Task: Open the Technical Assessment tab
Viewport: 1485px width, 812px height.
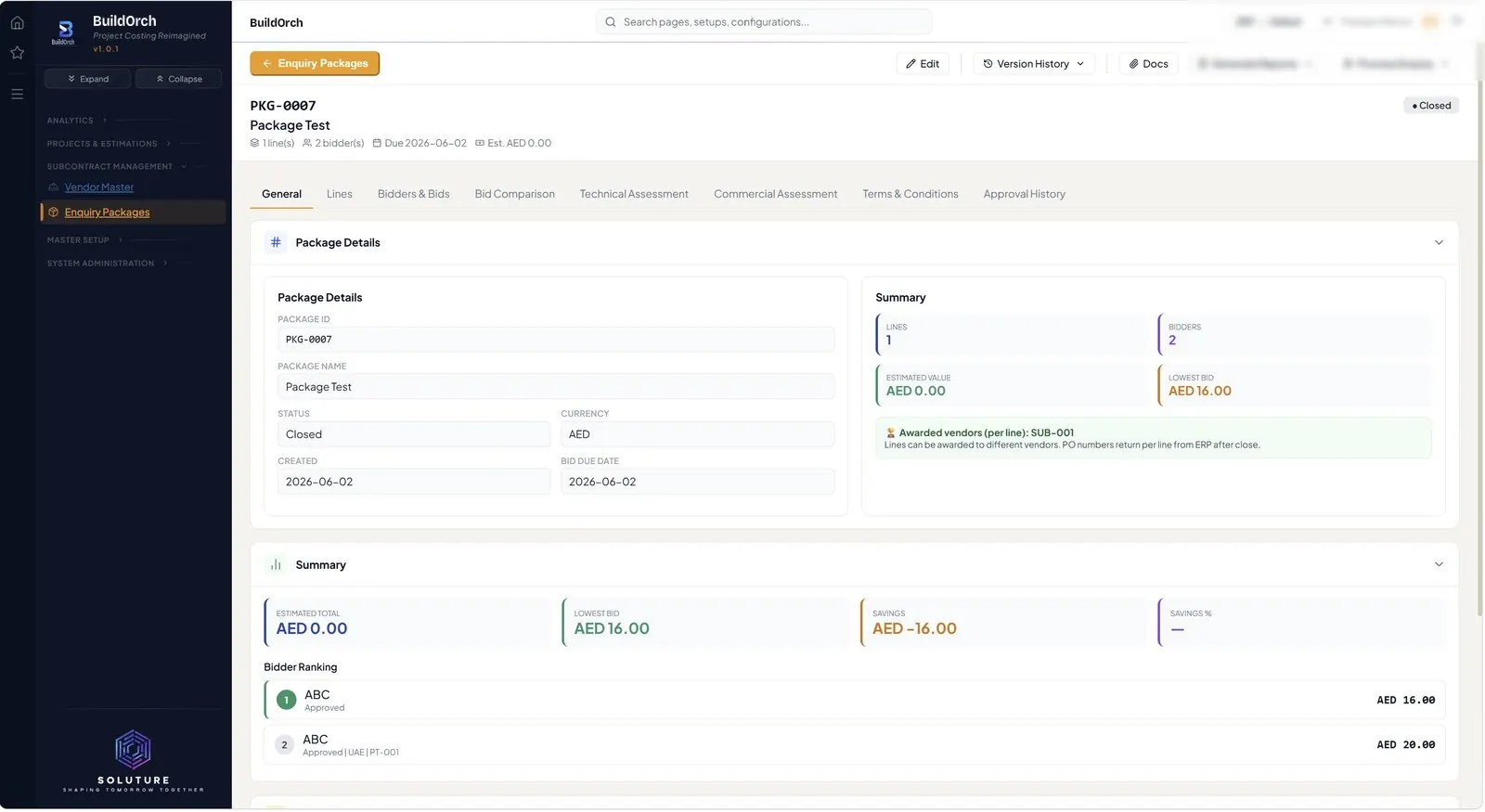Action: [x=634, y=194]
